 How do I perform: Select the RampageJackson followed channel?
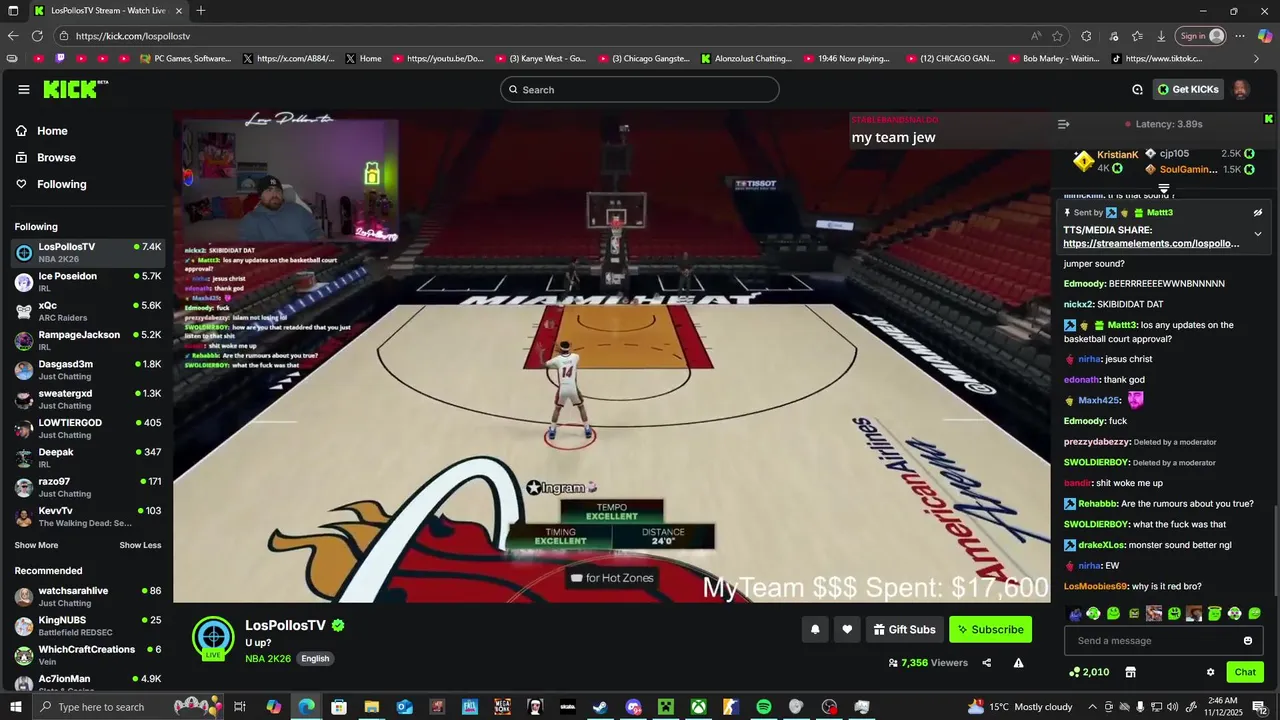point(88,340)
